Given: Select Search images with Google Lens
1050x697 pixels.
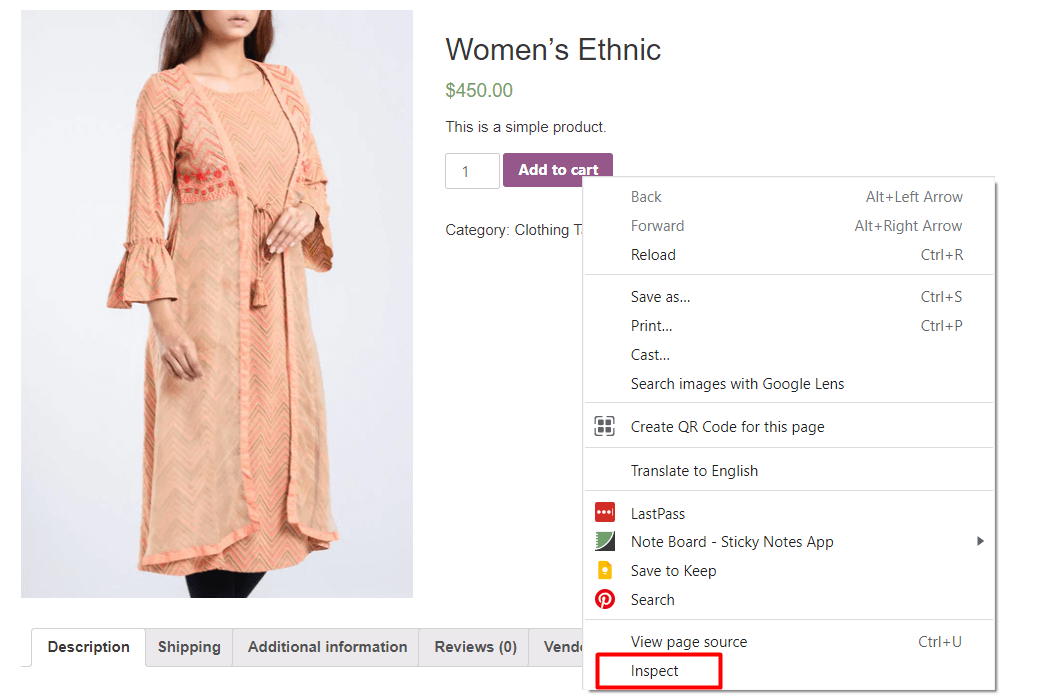Looking at the screenshot, I should point(735,383).
